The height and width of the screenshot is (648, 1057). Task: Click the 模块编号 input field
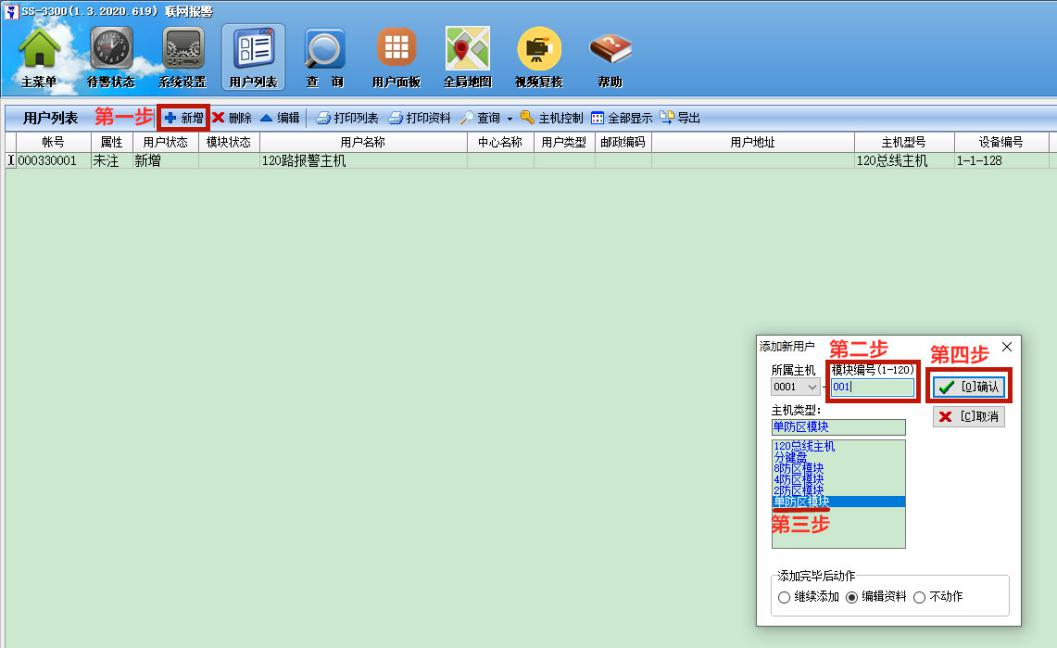coord(872,386)
